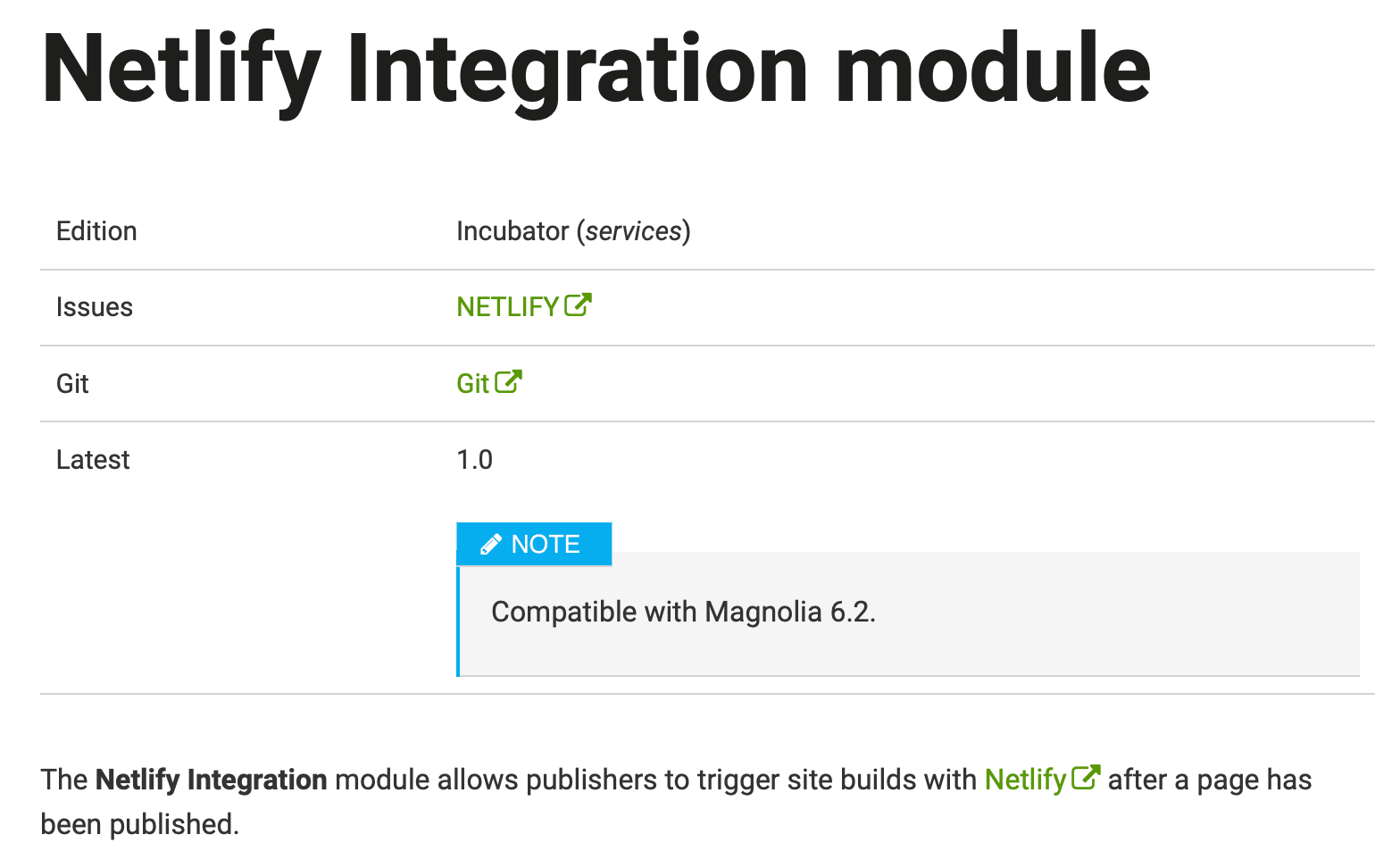Click the external-link icon beside NETLIFY
Screen dimensions: 1400x868
tap(579, 305)
